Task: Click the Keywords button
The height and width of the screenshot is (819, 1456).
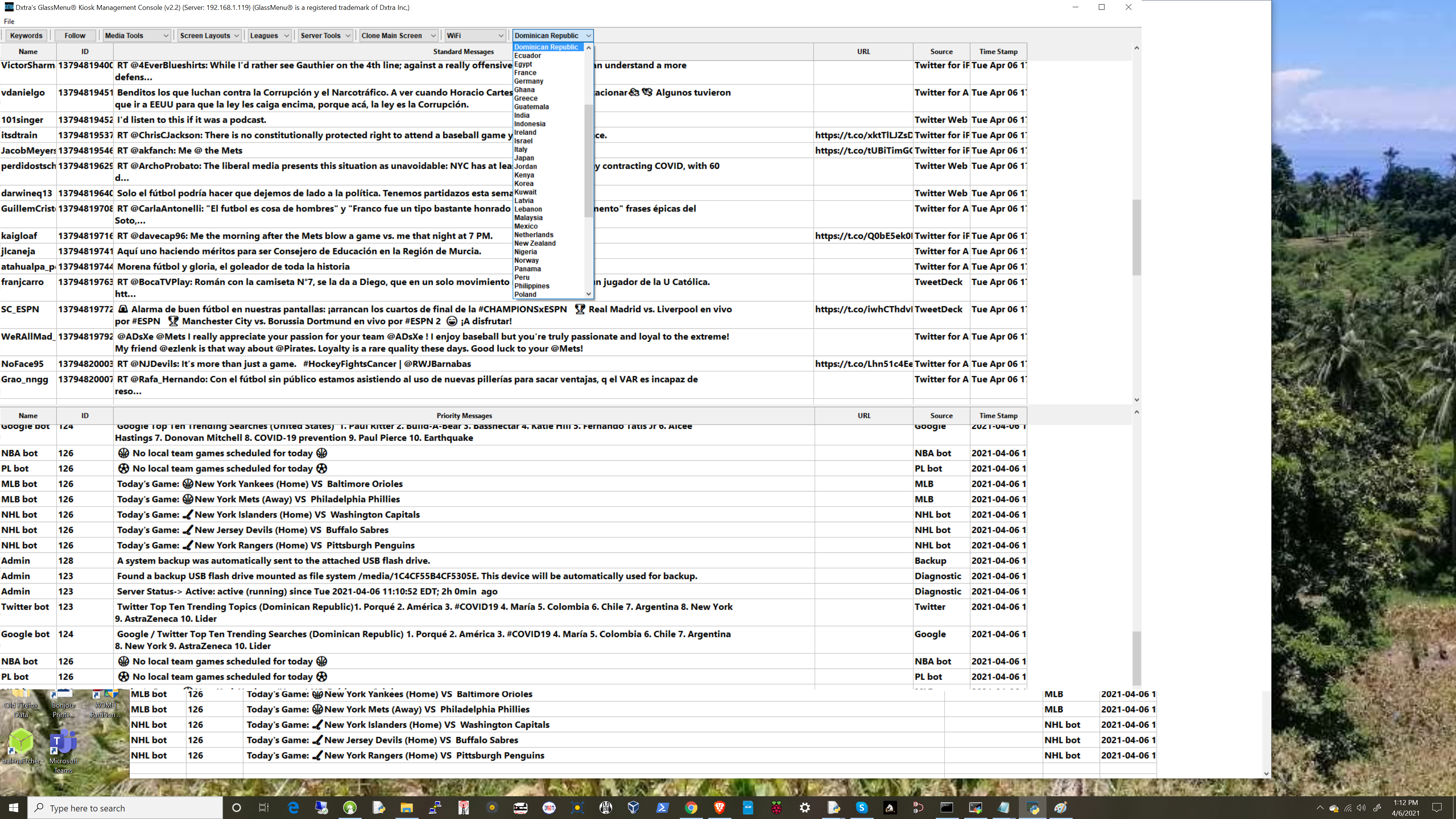Action: (x=26, y=36)
